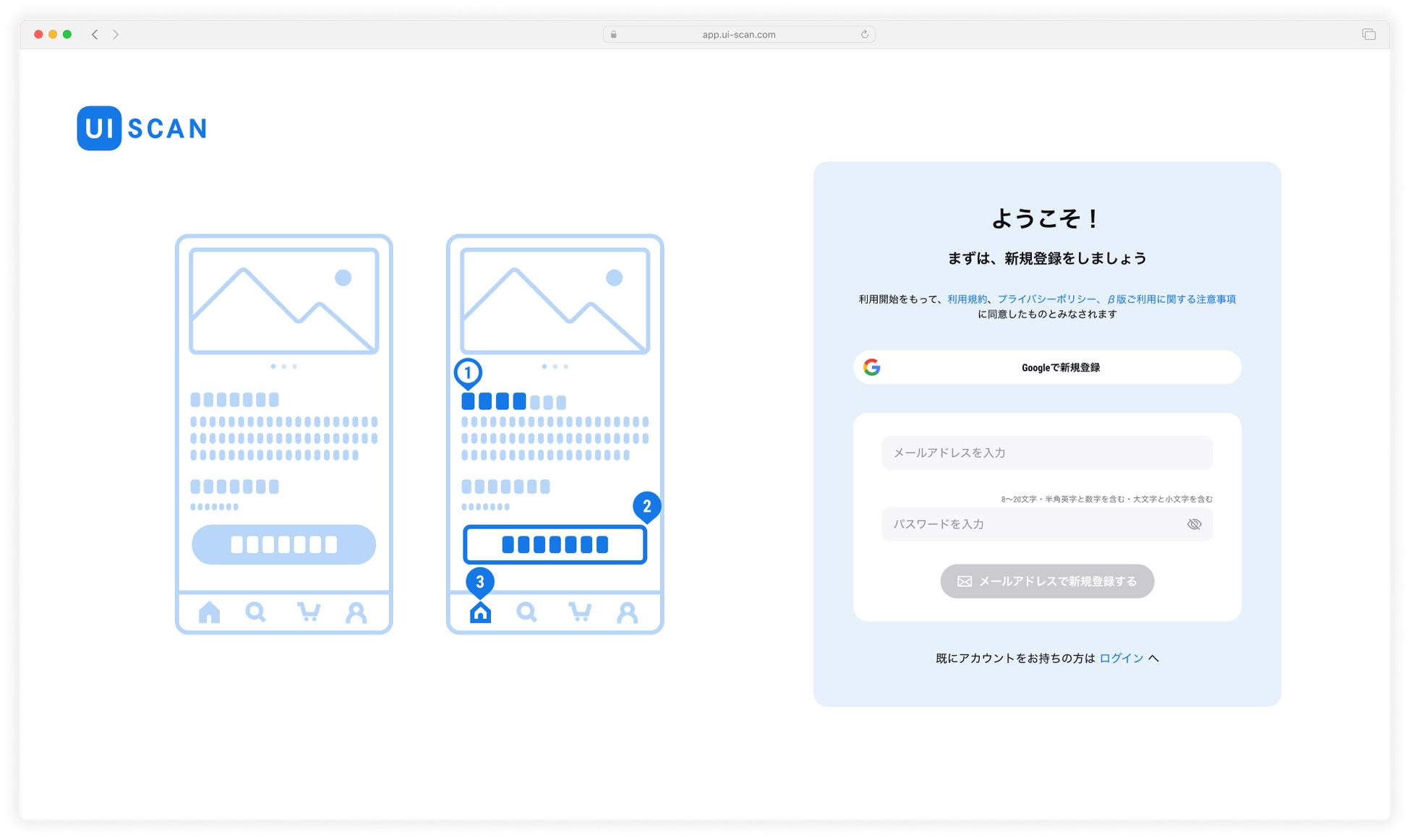Viewport: 1410px width, 840px height.
Task: Click numbered marker 3 above home icon
Action: [x=479, y=581]
